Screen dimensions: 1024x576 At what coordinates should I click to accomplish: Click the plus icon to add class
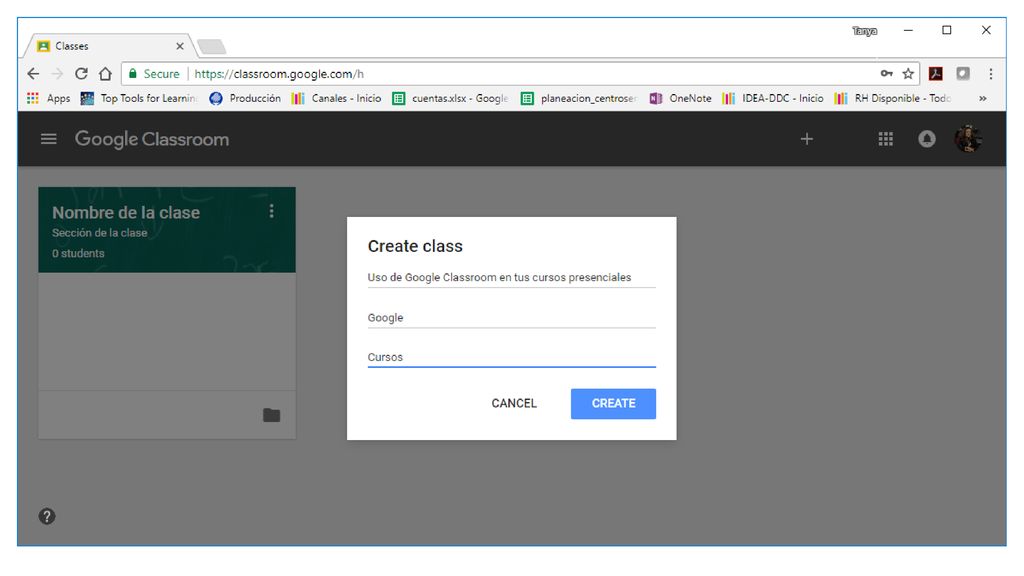[807, 138]
